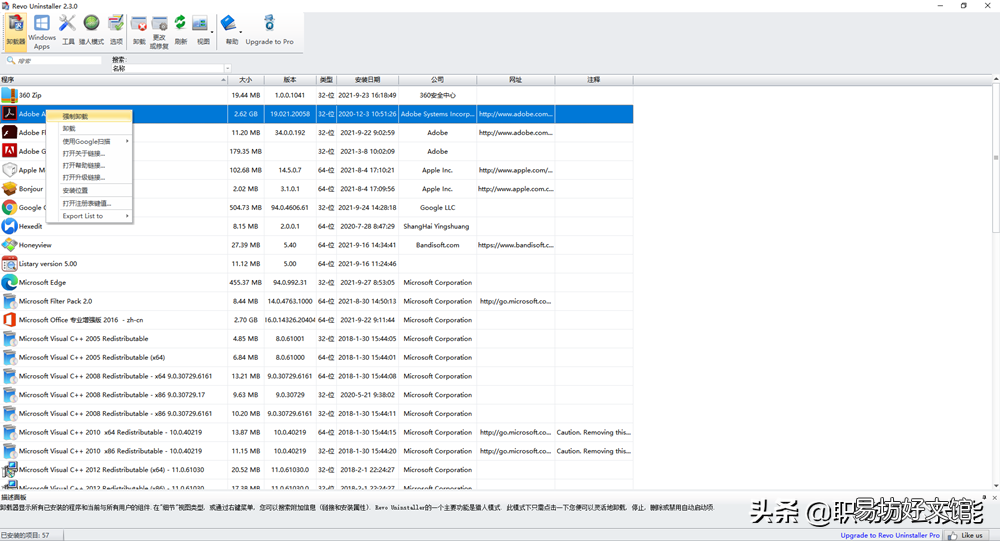This screenshot has height=541, width=1000.
Task: Click http://www.apple.com/ in Apple M row
Action: coord(515,170)
